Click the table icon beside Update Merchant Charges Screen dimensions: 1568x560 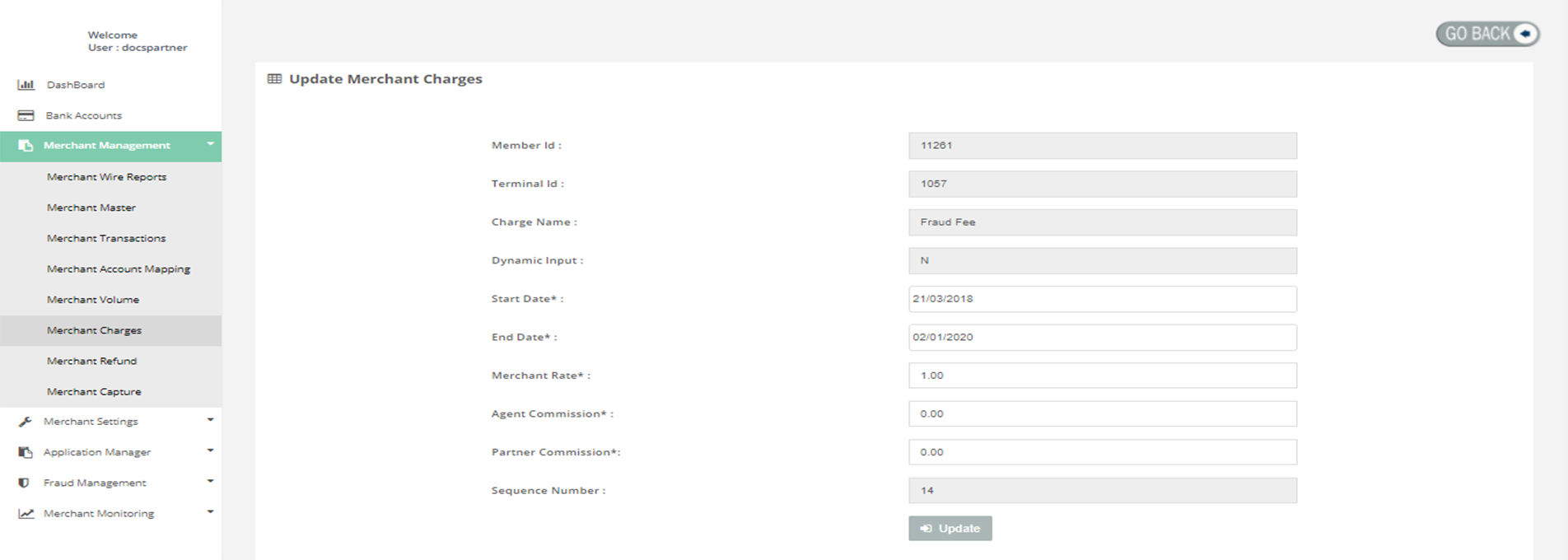tap(274, 79)
